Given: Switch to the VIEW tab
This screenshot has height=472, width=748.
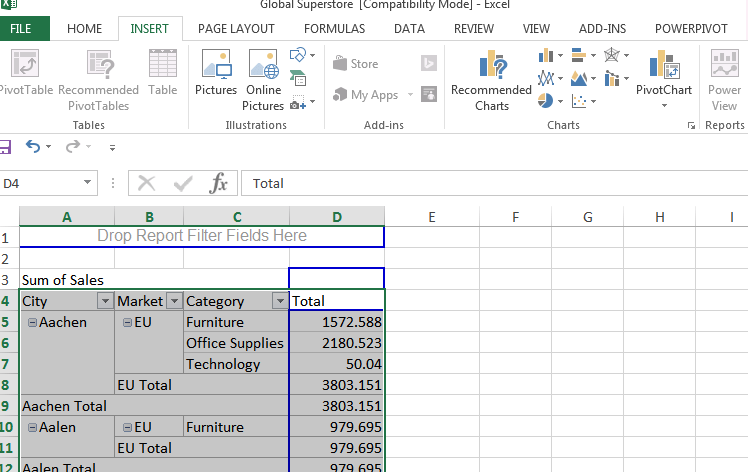Looking at the screenshot, I should (x=536, y=29).
